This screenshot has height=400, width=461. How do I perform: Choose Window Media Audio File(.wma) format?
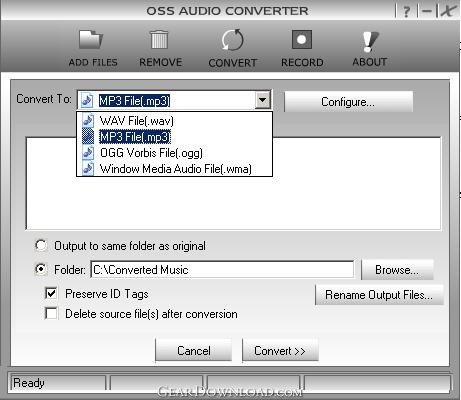click(174, 169)
